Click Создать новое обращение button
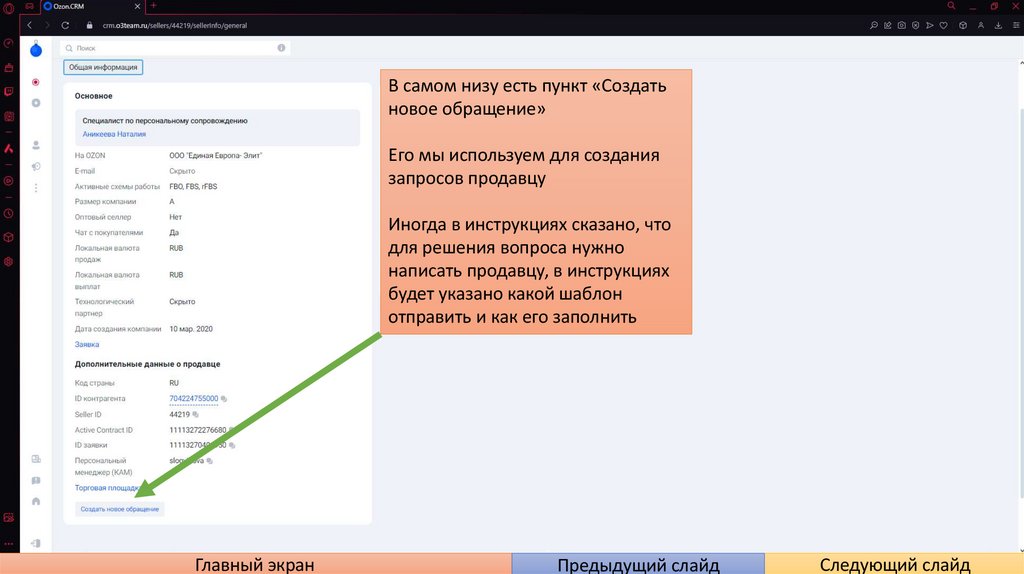This screenshot has width=1024, height=574. point(120,509)
